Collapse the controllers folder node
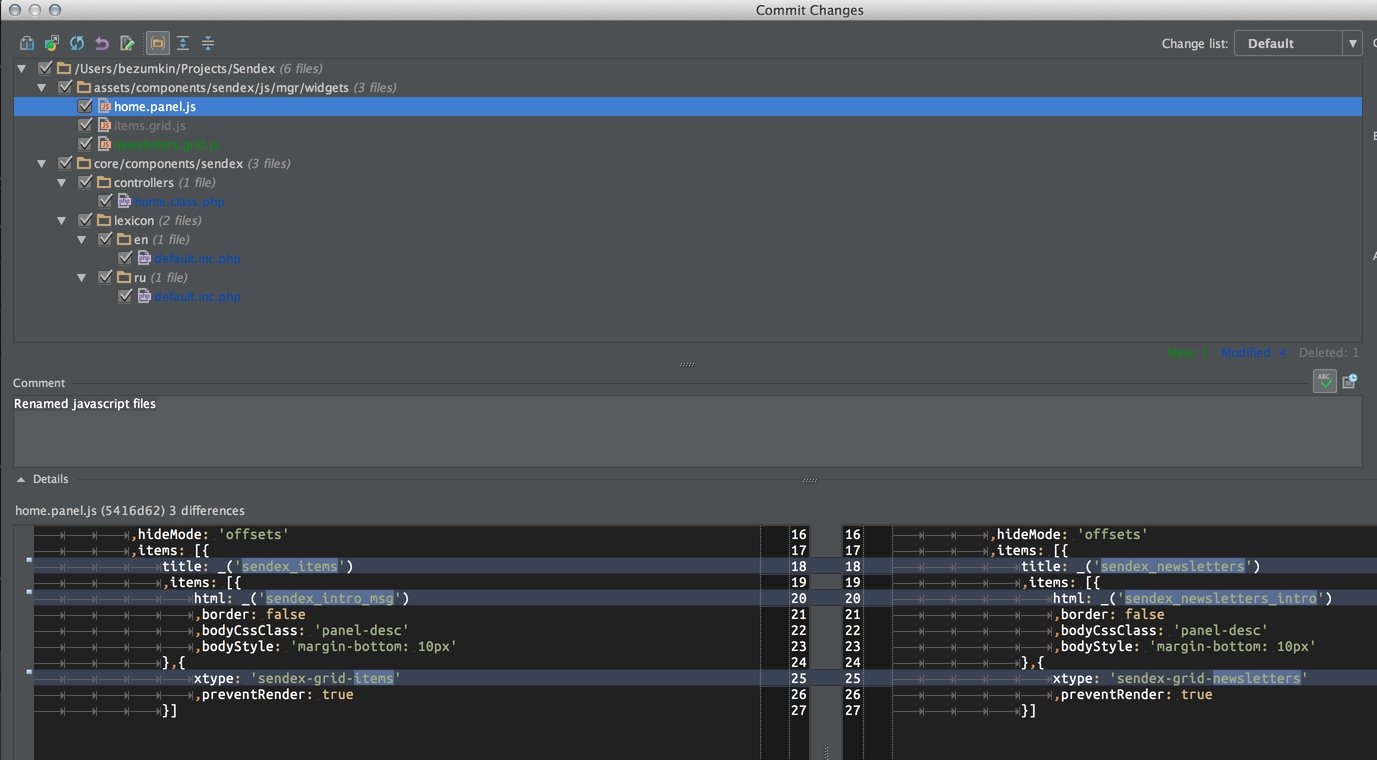 tap(62, 182)
